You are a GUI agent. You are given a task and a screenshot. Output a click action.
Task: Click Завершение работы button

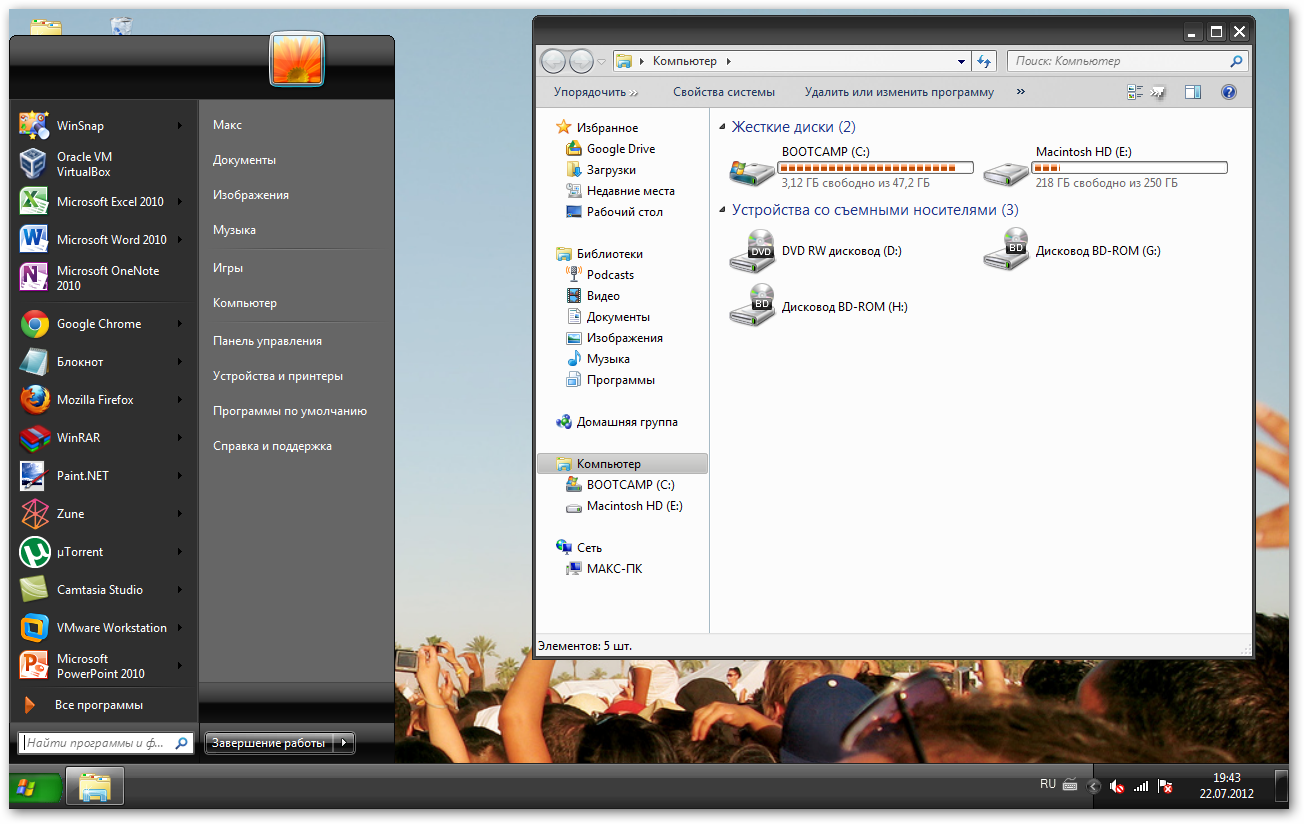pyautogui.click(x=269, y=743)
